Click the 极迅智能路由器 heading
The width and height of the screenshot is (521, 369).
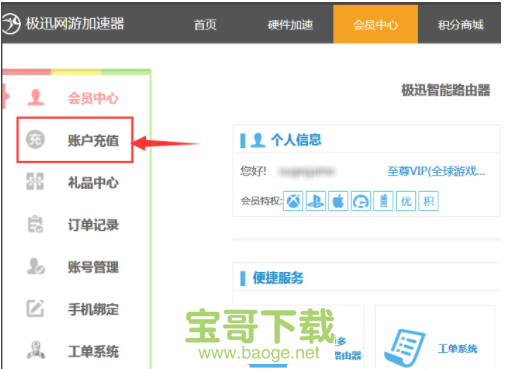click(446, 90)
